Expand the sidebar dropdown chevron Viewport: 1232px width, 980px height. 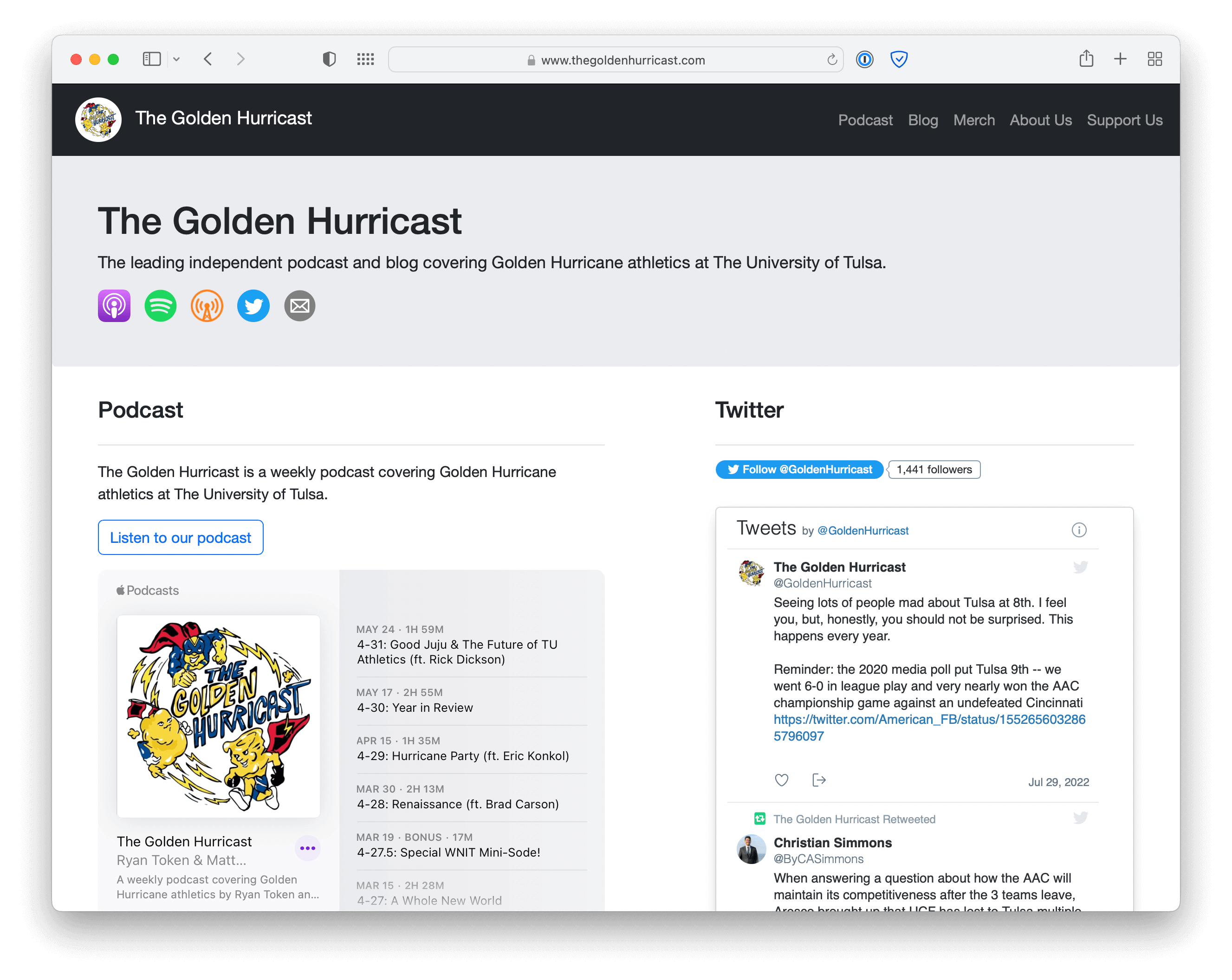176,59
